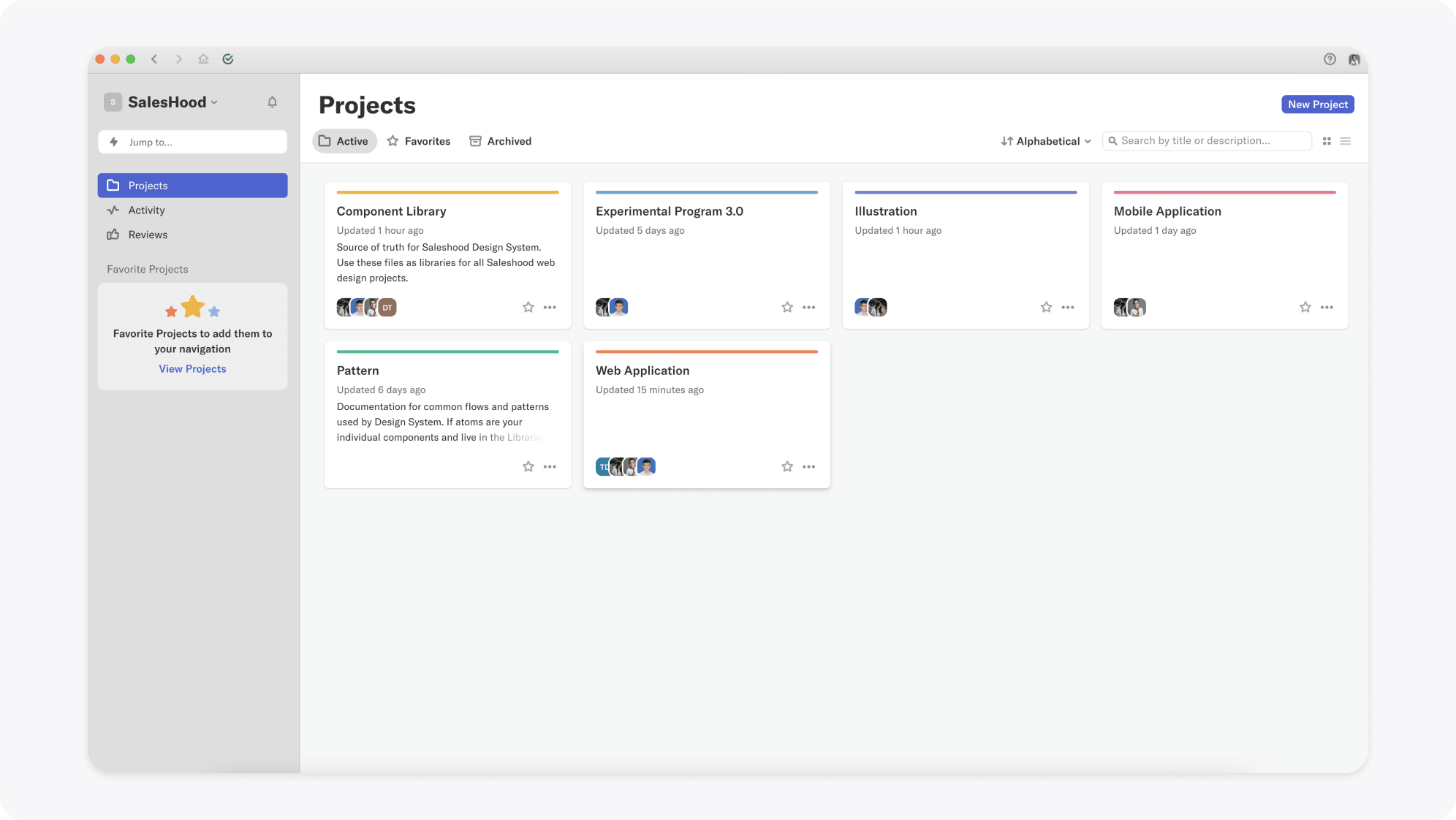The image size is (1456, 820).
Task: Open the Mobile Application project title
Action: click(1167, 211)
